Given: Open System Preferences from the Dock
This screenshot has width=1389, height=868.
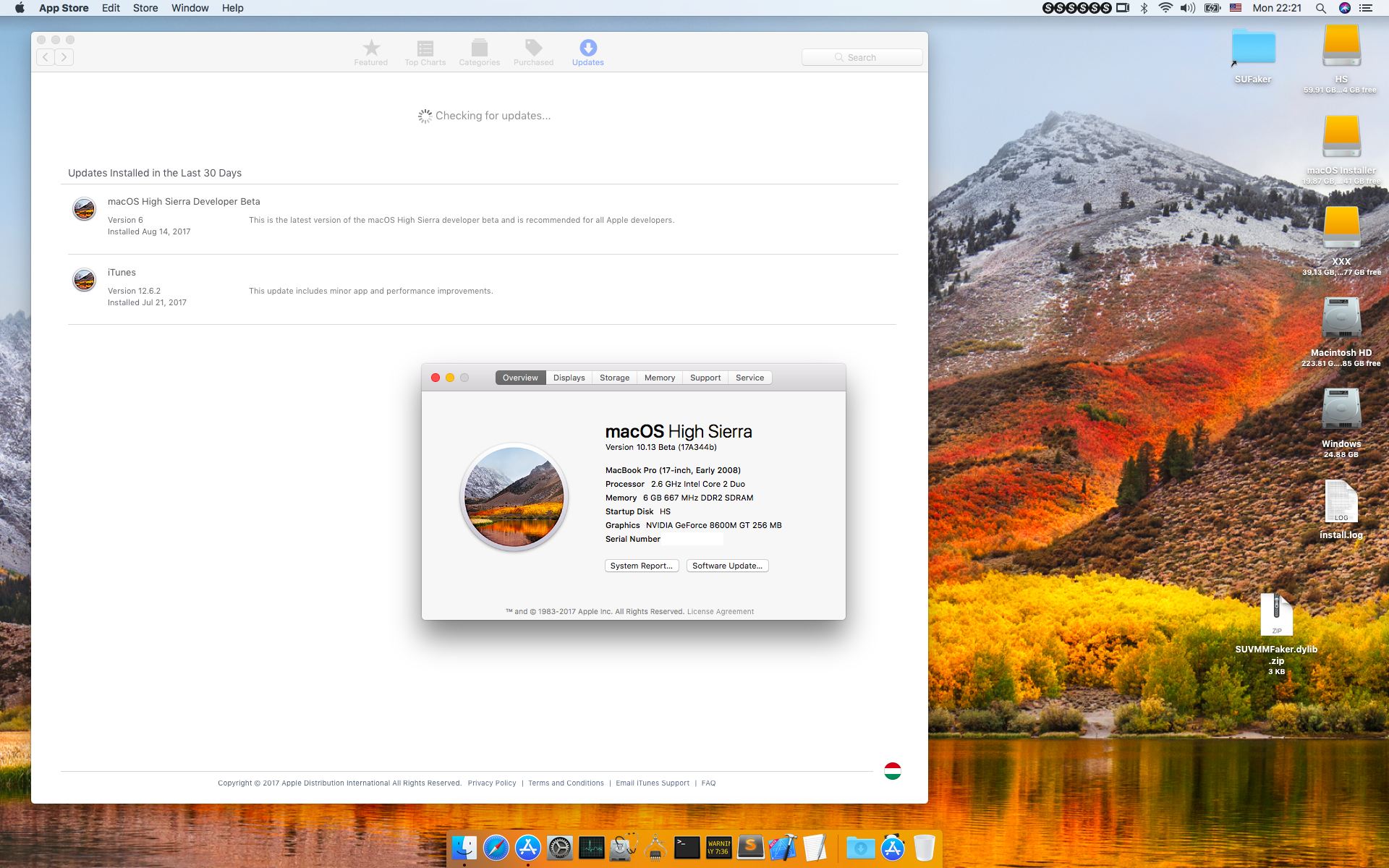Looking at the screenshot, I should 560,848.
